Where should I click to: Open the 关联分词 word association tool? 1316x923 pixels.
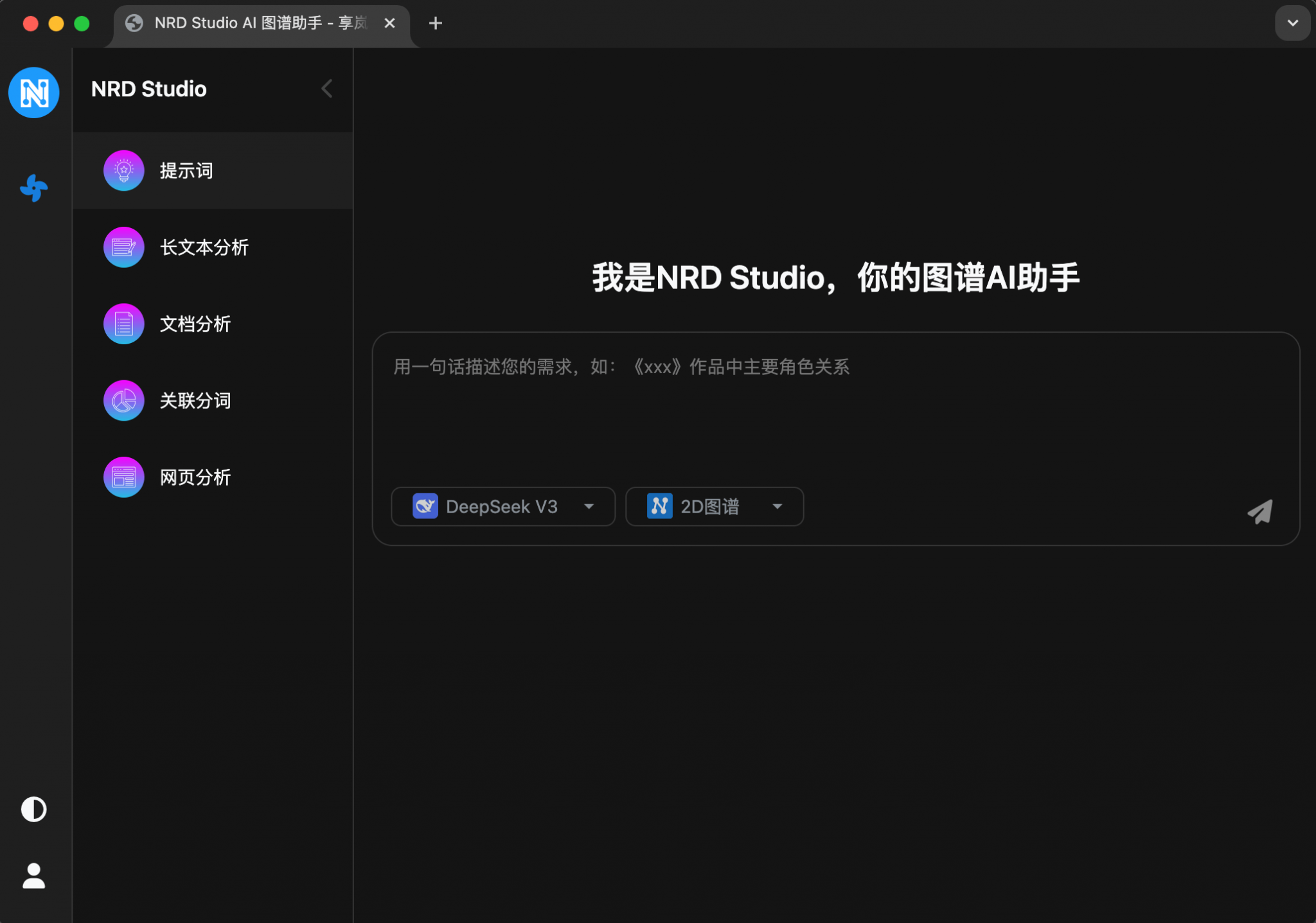tap(195, 400)
